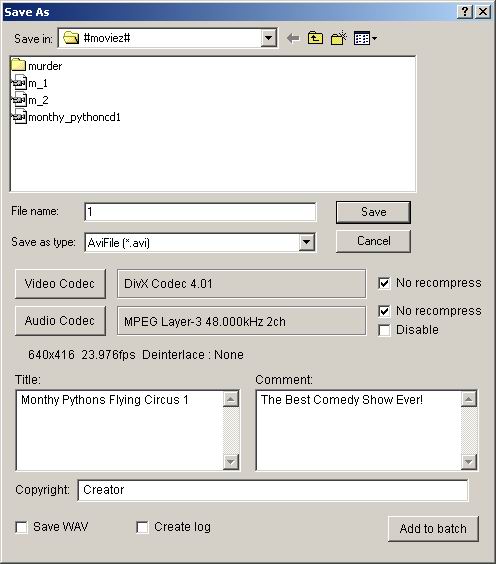Expand the Save as type dropdown
This screenshot has height=564, width=496.
click(306, 242)
